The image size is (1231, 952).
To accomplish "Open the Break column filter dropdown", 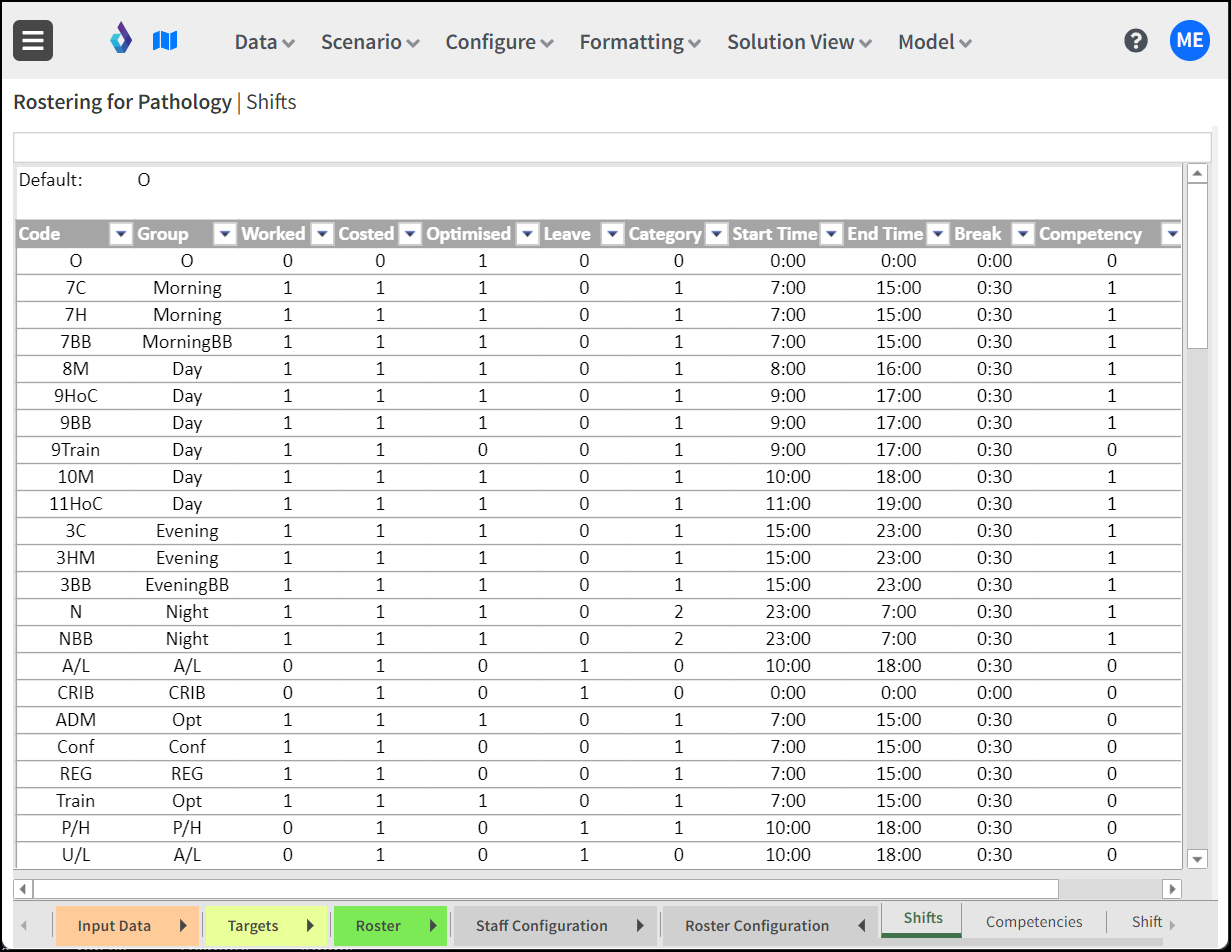I will 1023,234.
